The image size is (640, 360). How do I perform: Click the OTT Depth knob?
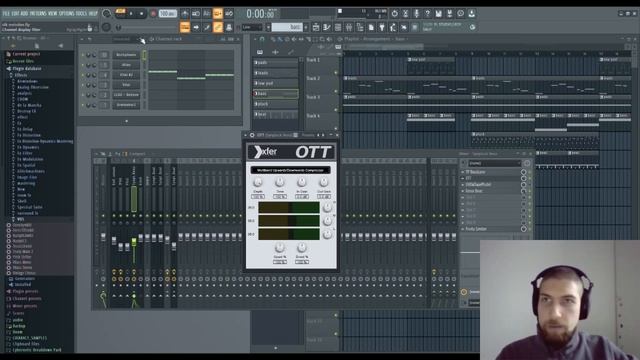[x=258, y=182]
